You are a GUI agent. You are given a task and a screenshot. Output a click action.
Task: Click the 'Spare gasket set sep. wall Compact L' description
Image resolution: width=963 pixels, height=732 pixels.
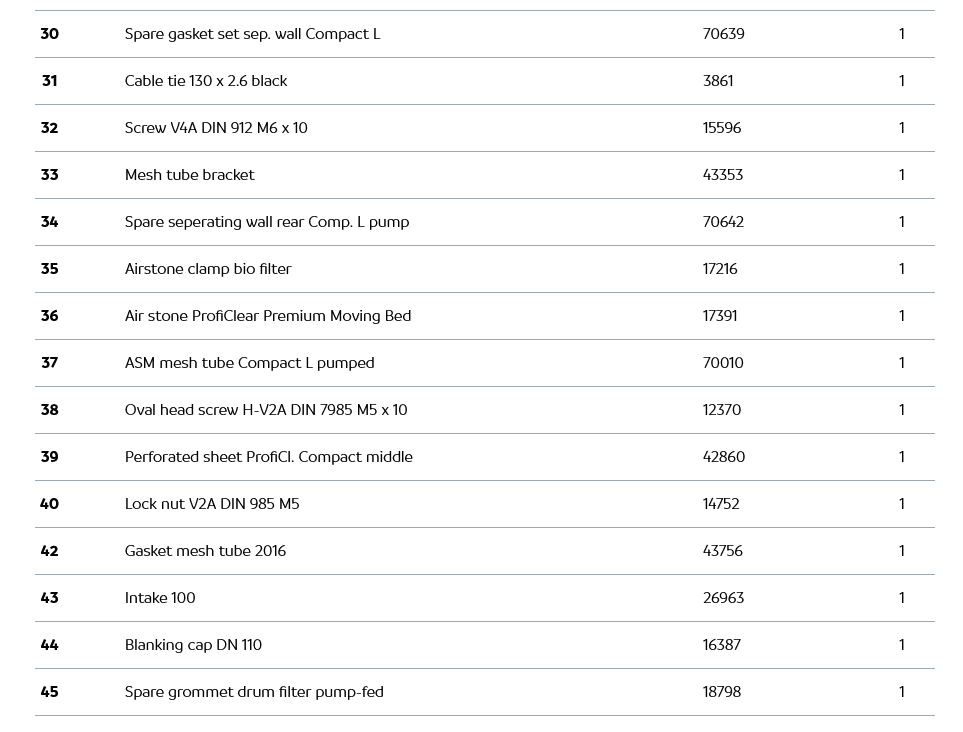[252, 34]
